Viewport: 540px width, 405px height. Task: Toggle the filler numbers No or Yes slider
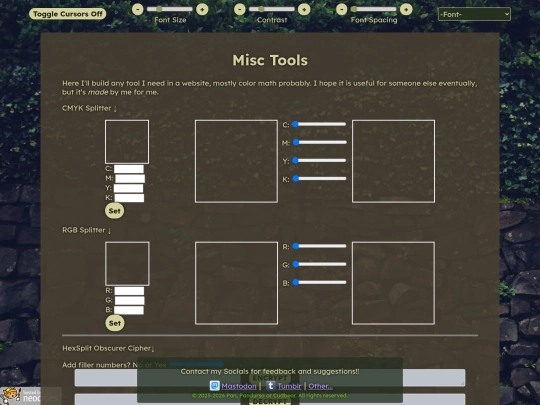point(197,364)
